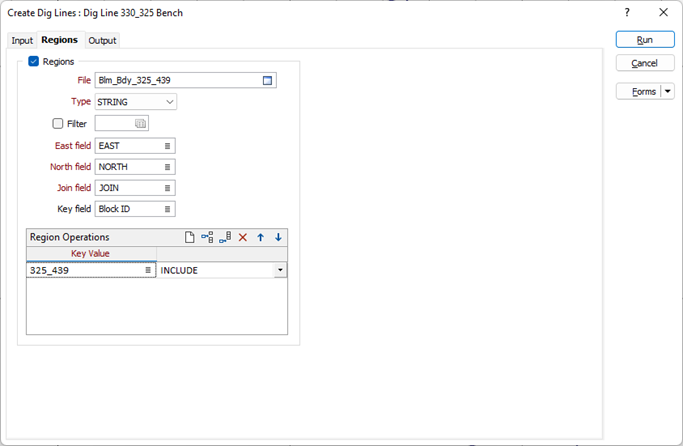Delete row with the red X icon
The image size is (683, 446).
pos(243,237)
